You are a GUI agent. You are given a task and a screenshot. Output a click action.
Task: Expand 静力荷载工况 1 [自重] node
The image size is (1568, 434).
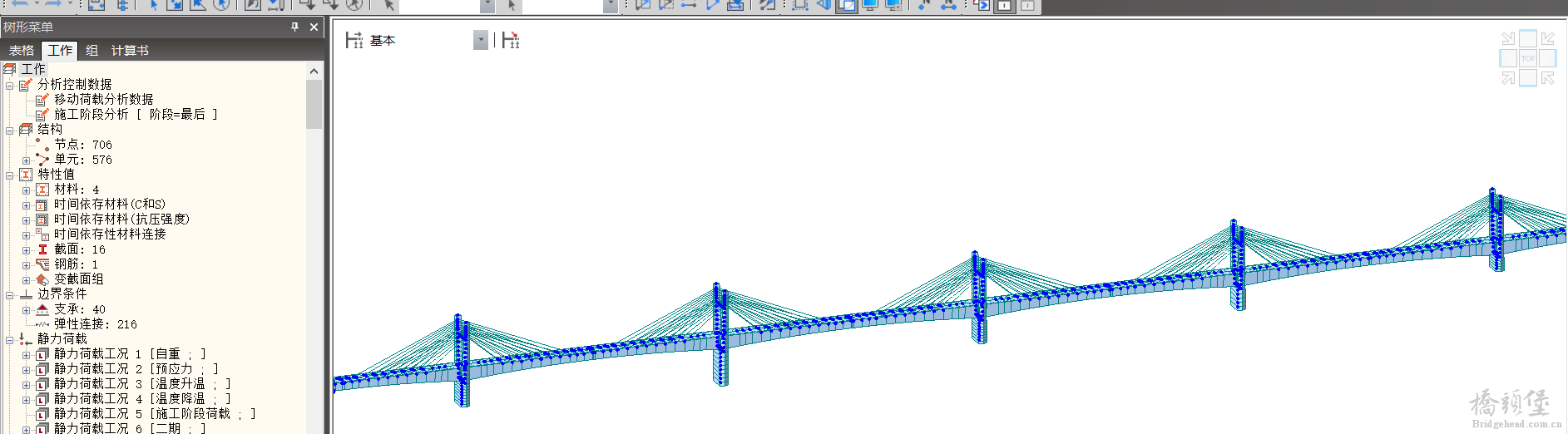[x=27, y=354]
